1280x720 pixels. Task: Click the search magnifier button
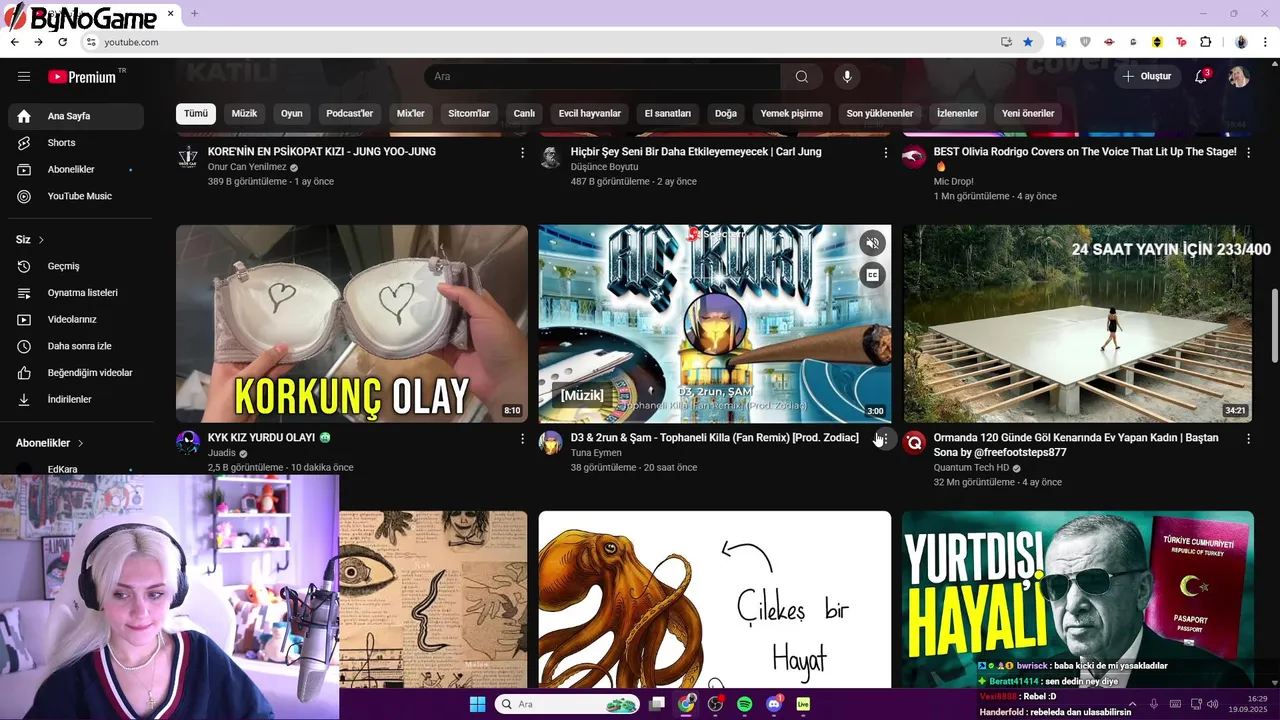(x=802, y=77)
